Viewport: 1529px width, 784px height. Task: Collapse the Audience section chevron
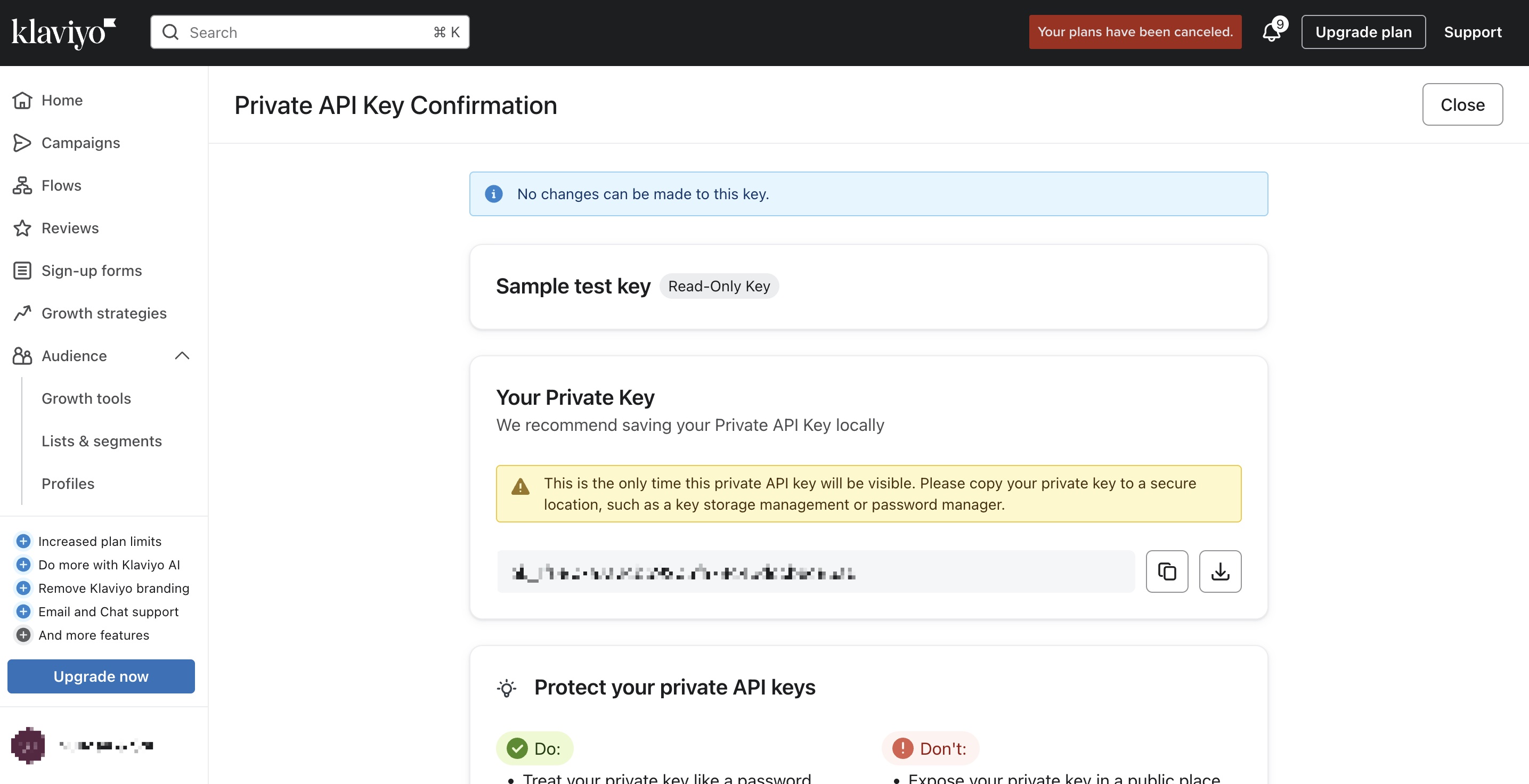(182, 355)
